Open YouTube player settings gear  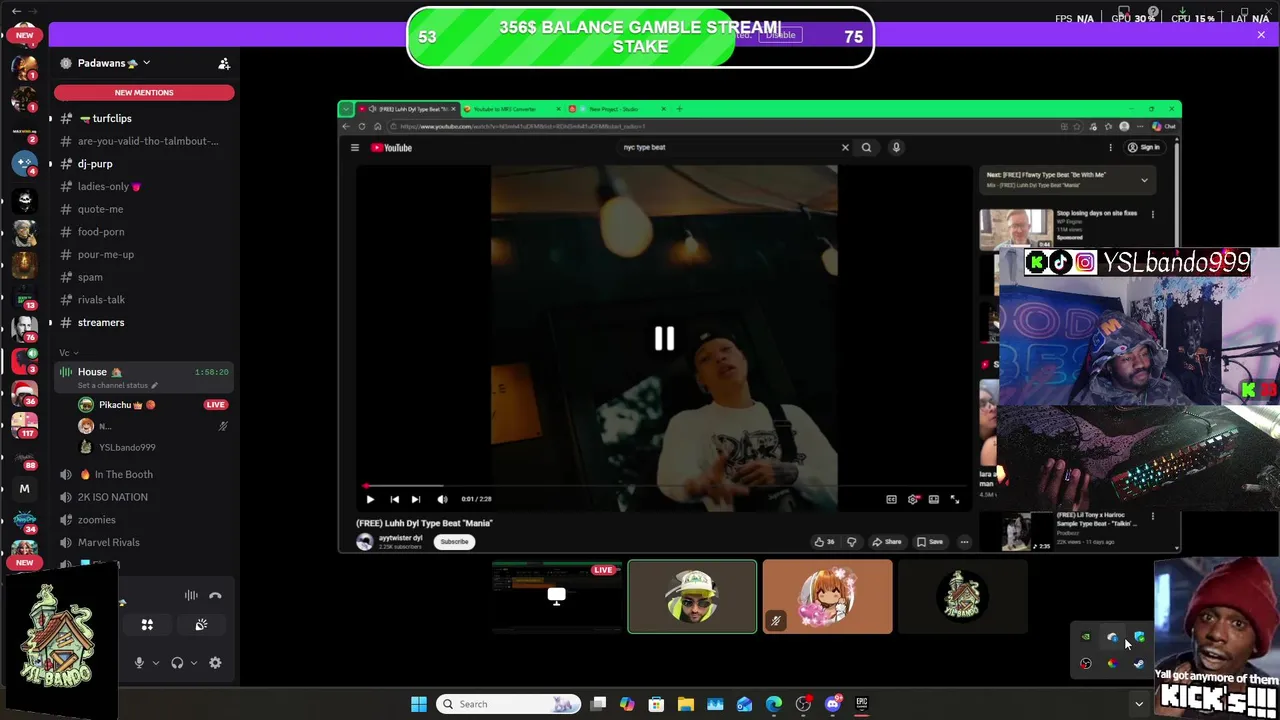click(x=913, y=499)
